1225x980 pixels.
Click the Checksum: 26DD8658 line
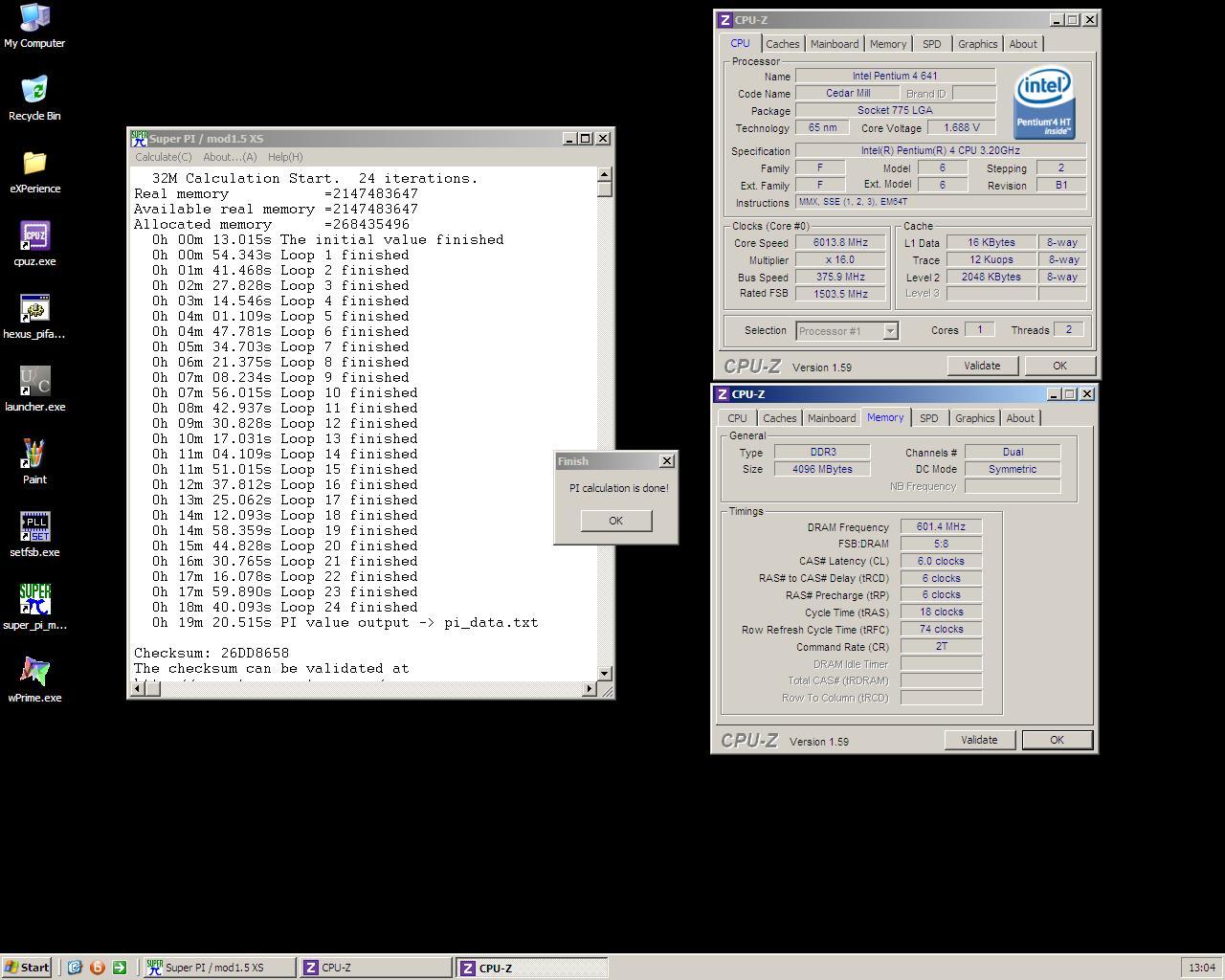(x=212, y=653)
